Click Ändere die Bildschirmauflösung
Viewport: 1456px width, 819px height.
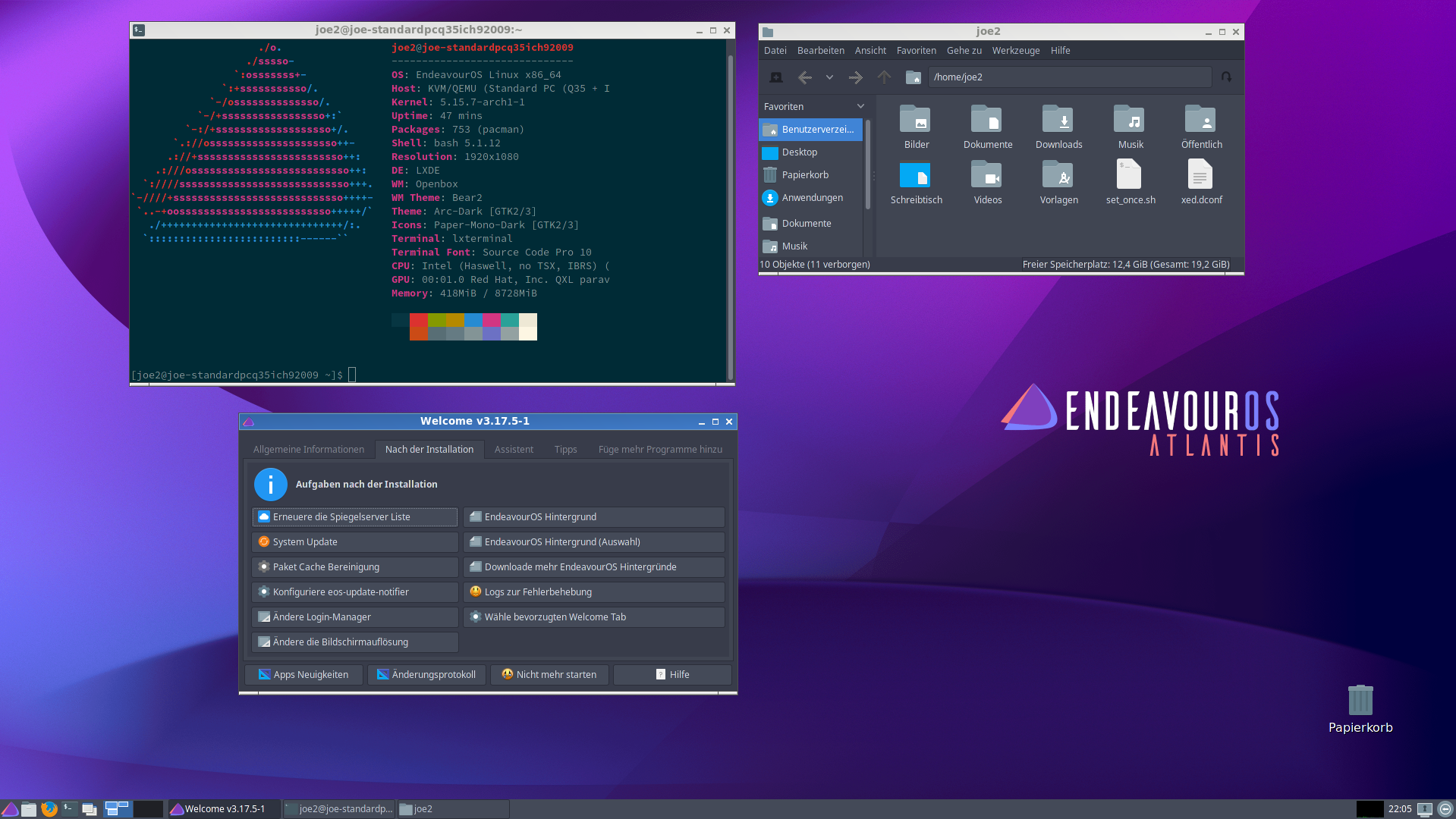click(355, 642)
